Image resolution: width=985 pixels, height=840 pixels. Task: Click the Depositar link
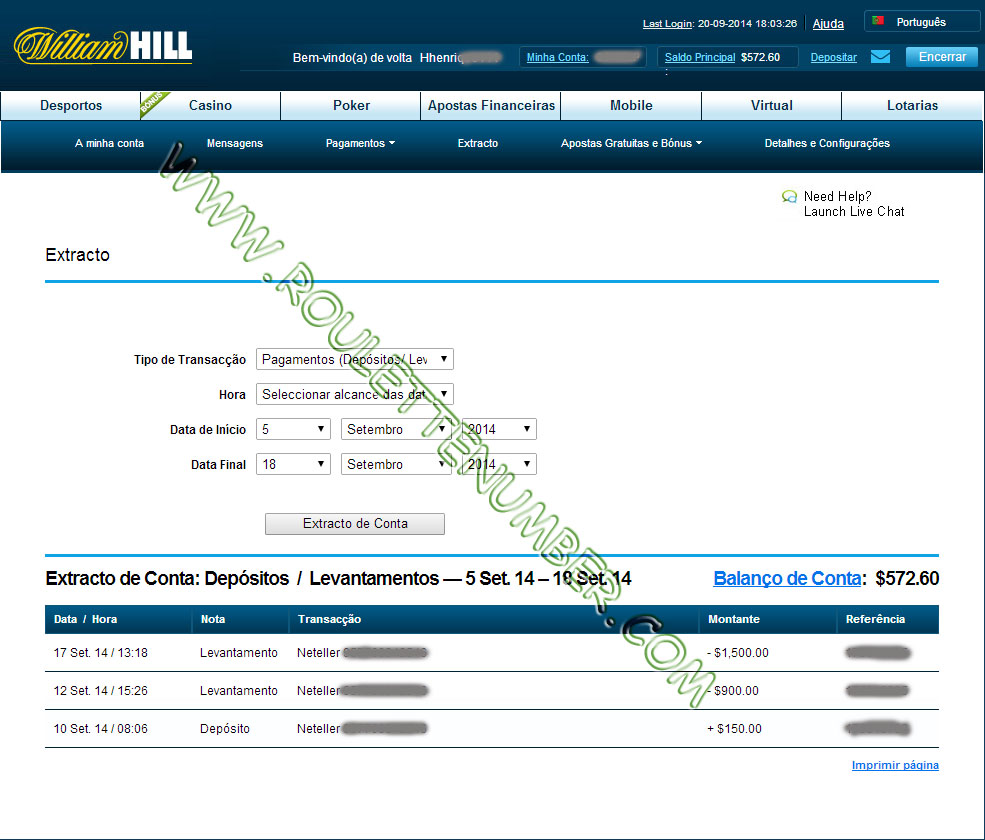coord(834,57)
